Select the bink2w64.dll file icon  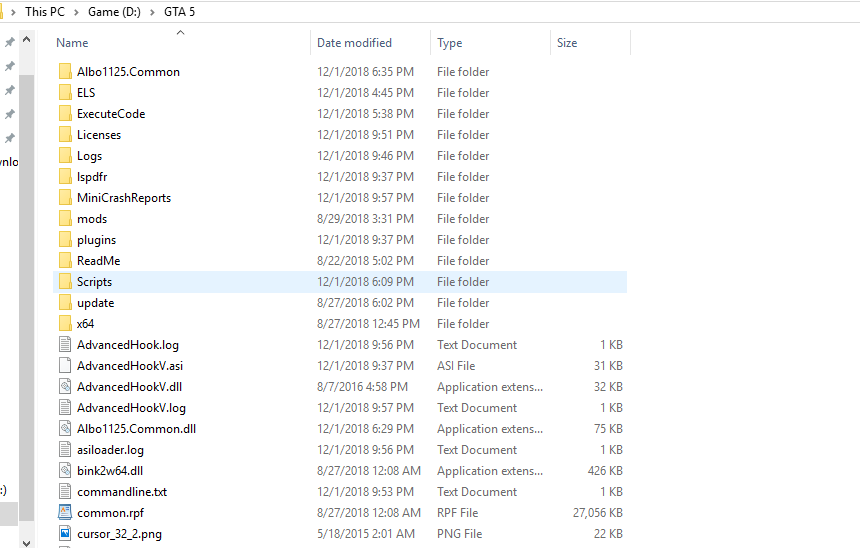click(65, 471)
